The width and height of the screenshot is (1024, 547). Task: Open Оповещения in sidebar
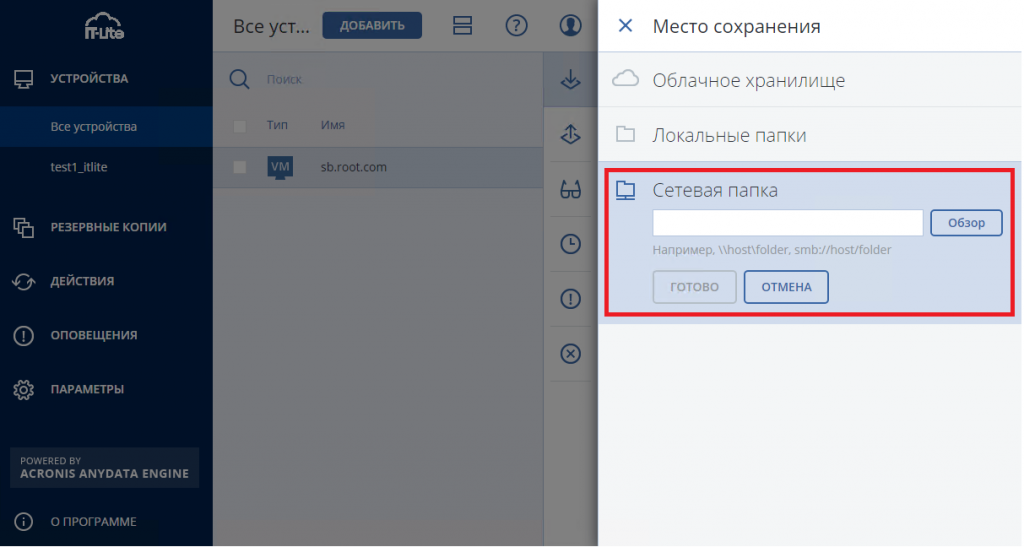pos(94,336)
